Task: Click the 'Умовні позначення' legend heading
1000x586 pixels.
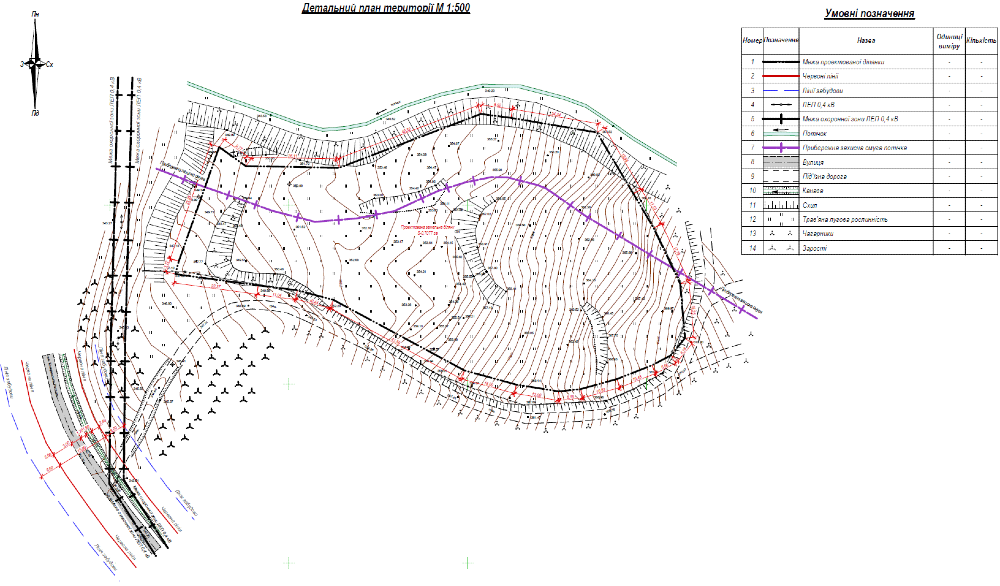Action: [x=869, y=15]
